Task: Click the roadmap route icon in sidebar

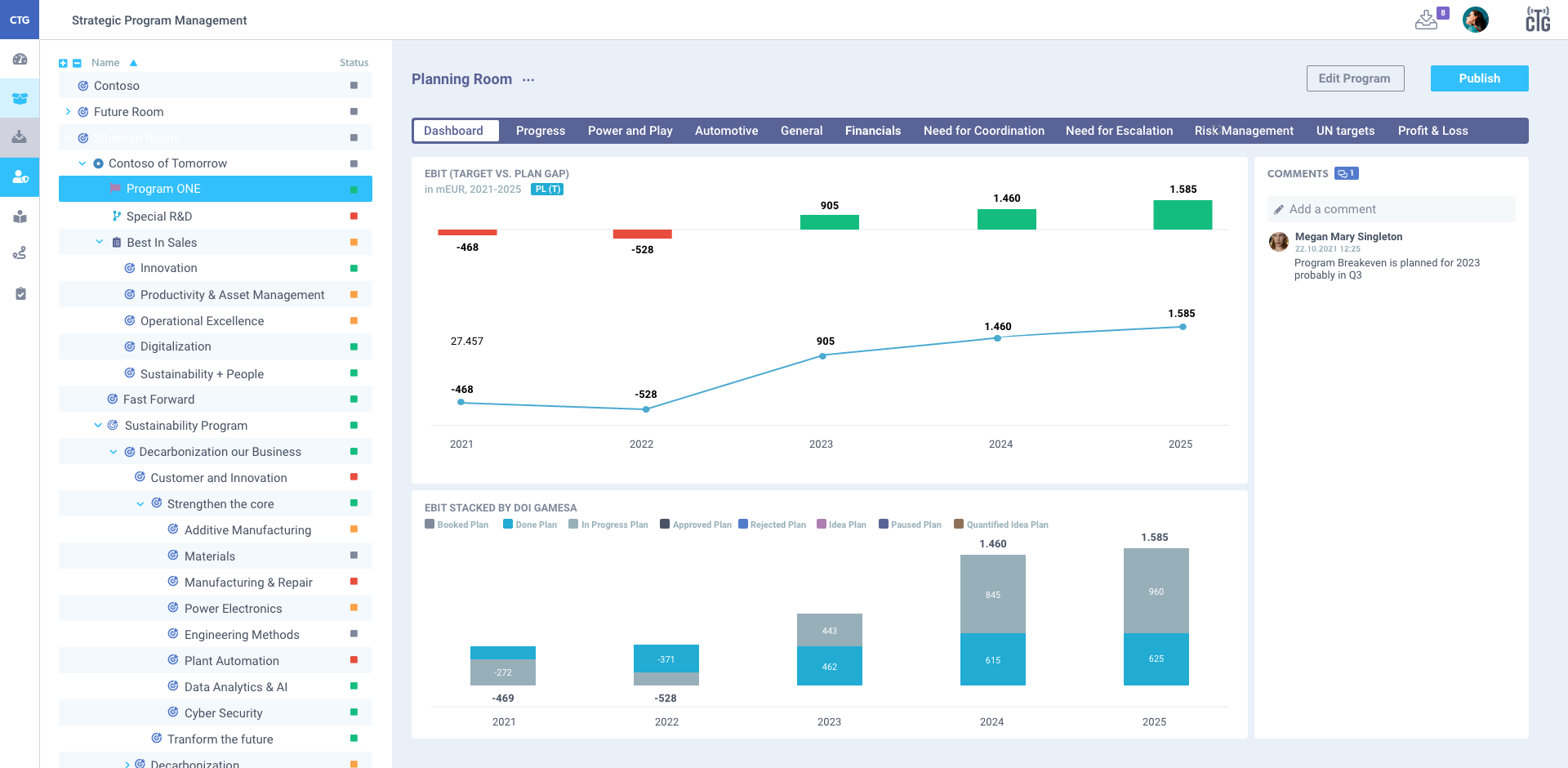Action: pos(20,253)
